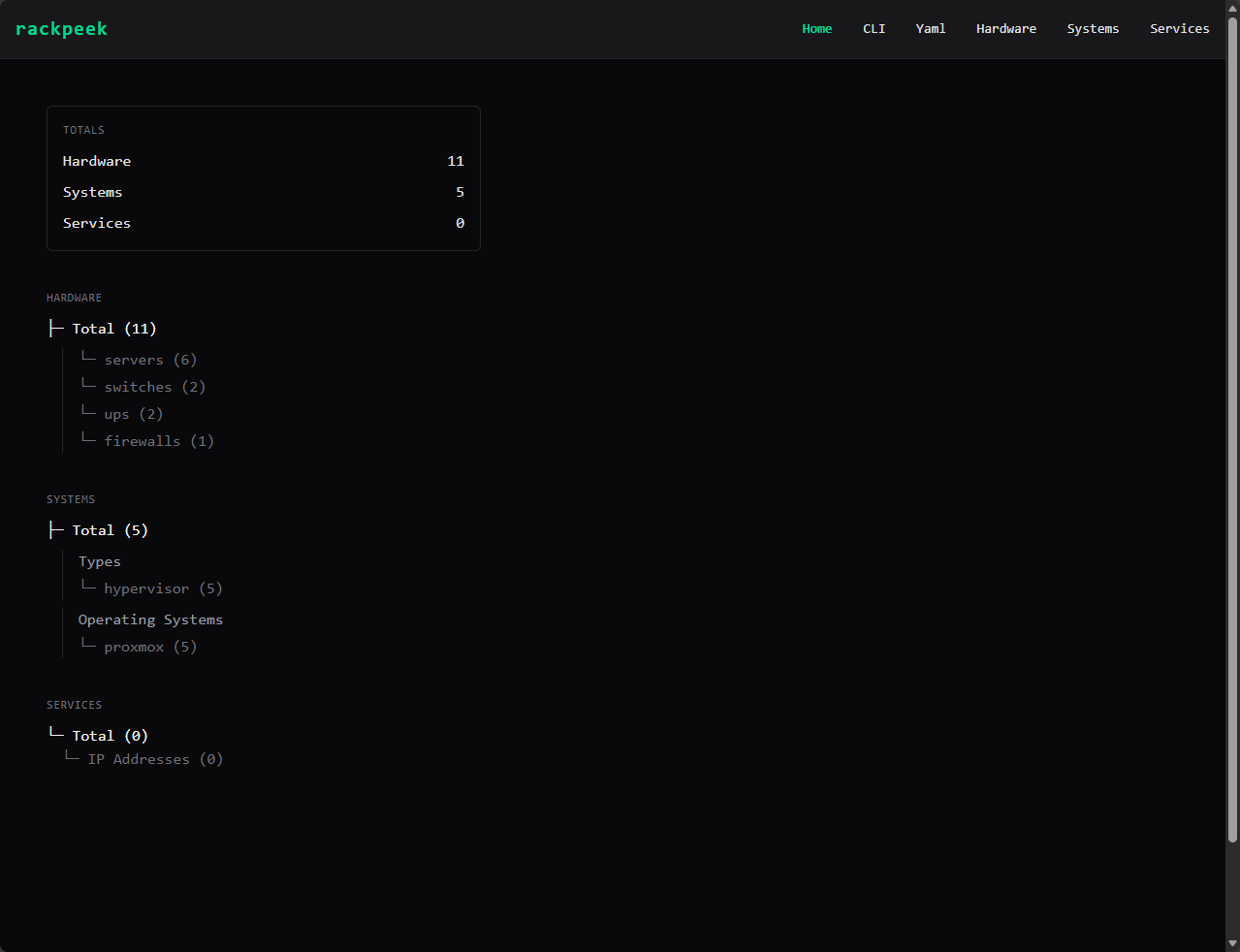
Task: Open the Systems nav link
Action: click(1093, 29)
